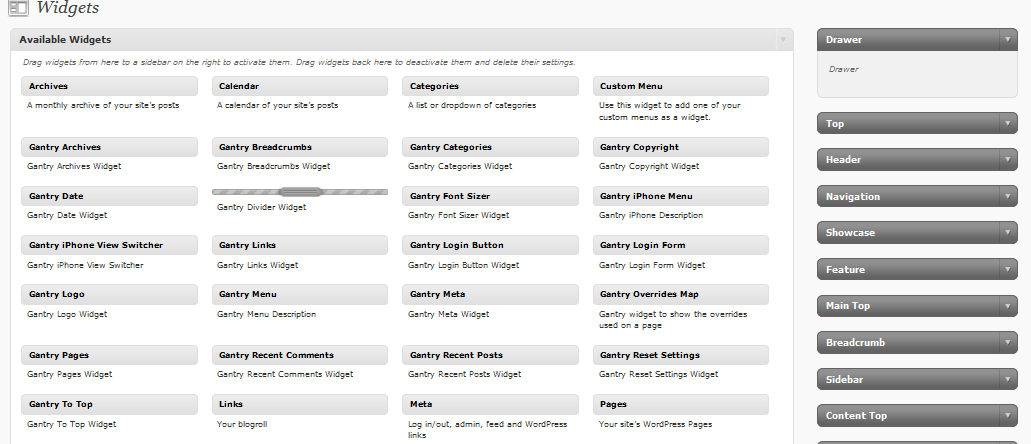The height and width of the screenshot is (444, 1031).
Task: Choose the Gantry Login Form widget
Action: (x=681, y=245)
